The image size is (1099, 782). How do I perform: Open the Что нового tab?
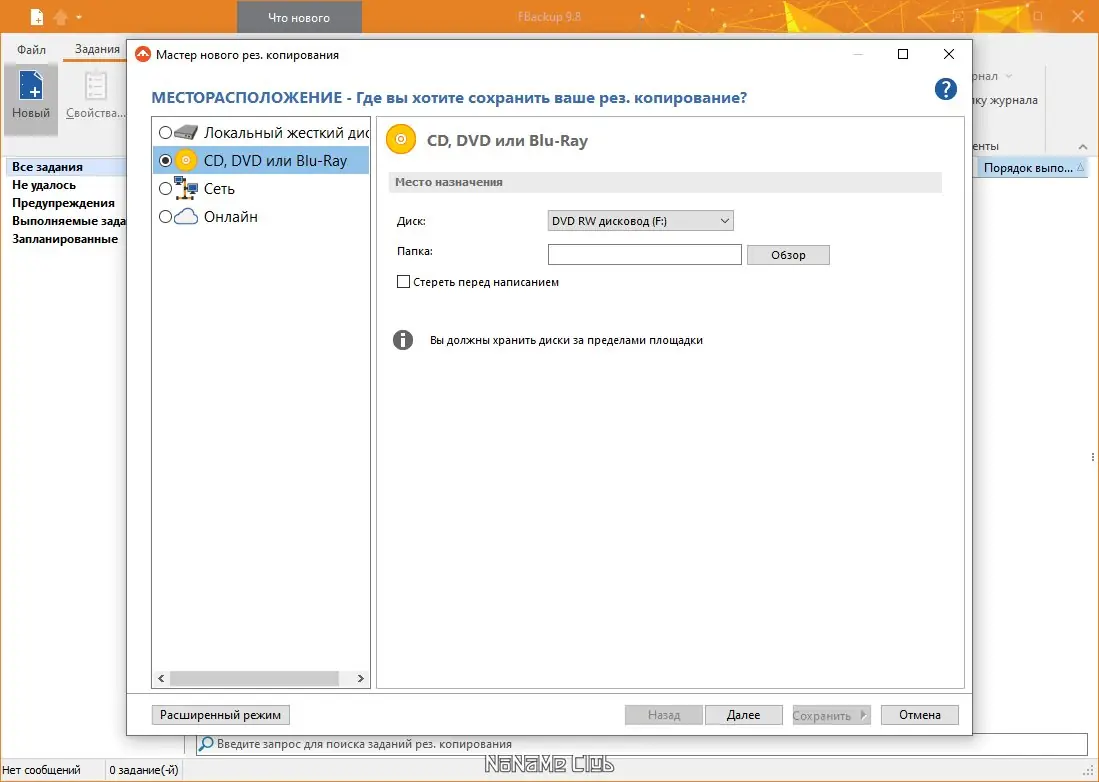pyautogui.click(x=299, y=18)
